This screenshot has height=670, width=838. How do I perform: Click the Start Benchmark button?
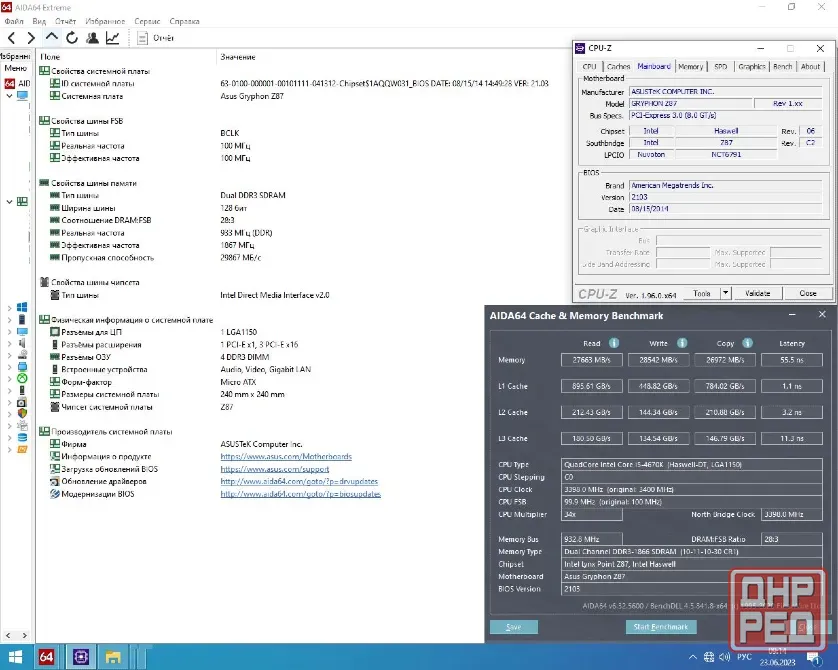pyautogui.click(x=661, y=627)
